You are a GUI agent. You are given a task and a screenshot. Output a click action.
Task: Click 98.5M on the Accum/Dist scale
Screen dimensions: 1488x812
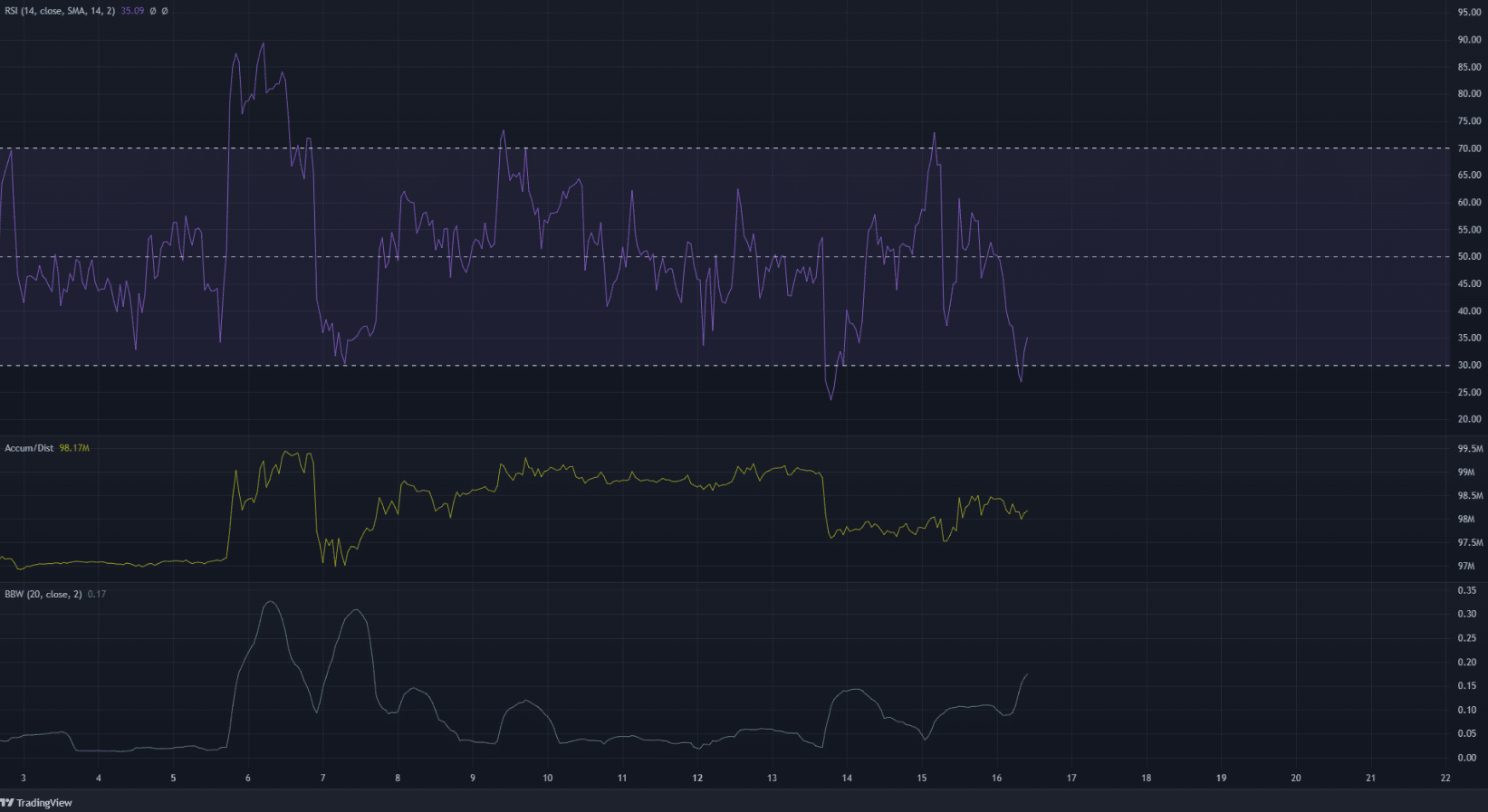(x=1470, y=496)
